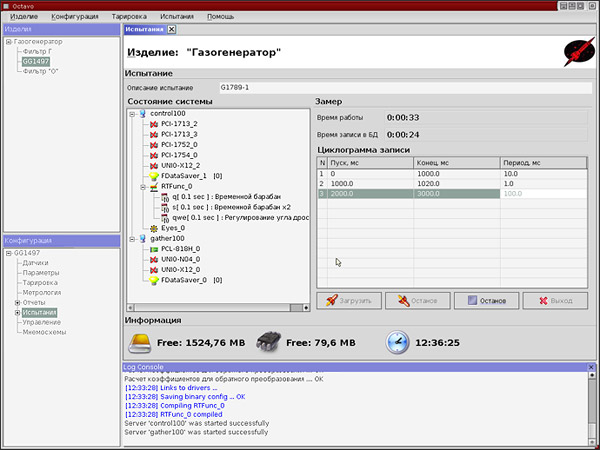Click the green board icon beside PCL-818H_0

154,249
